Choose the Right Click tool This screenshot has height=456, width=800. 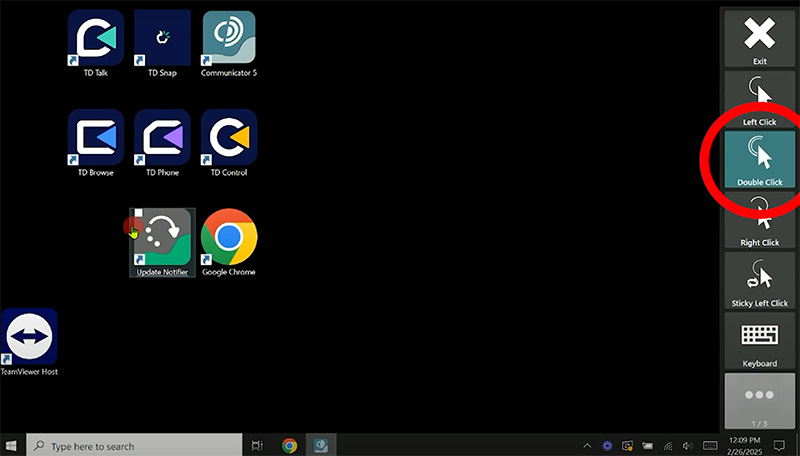pyautogui.click(x=760, y=219)
